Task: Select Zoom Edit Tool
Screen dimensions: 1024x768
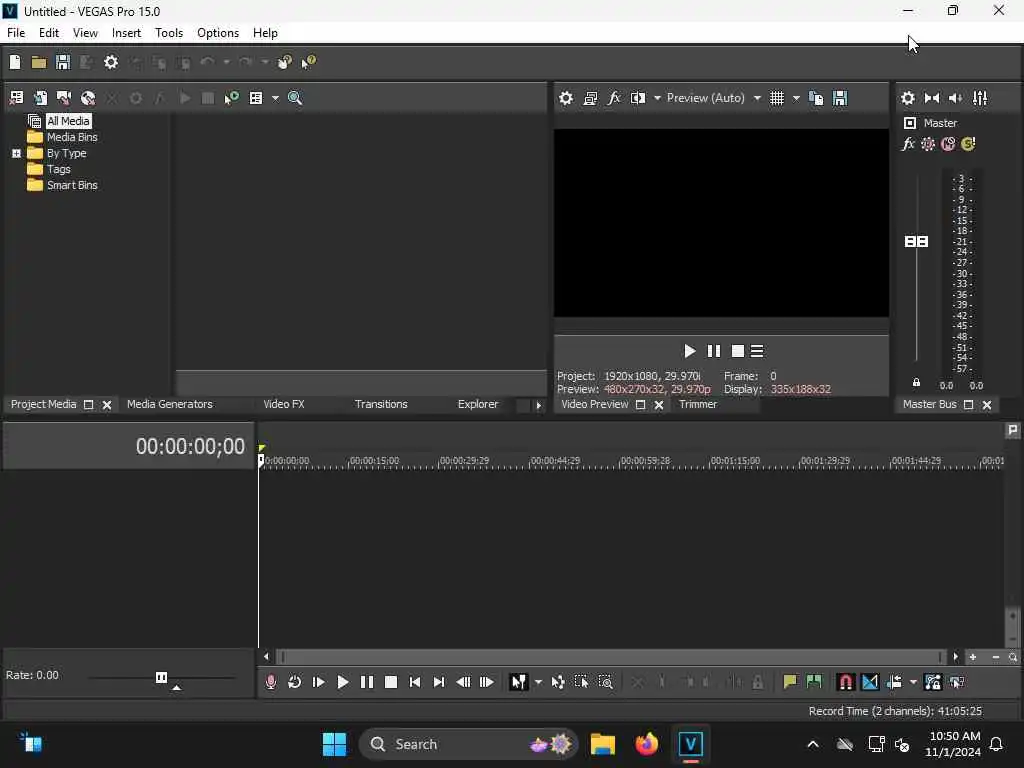Action: (x=606, y=682)
